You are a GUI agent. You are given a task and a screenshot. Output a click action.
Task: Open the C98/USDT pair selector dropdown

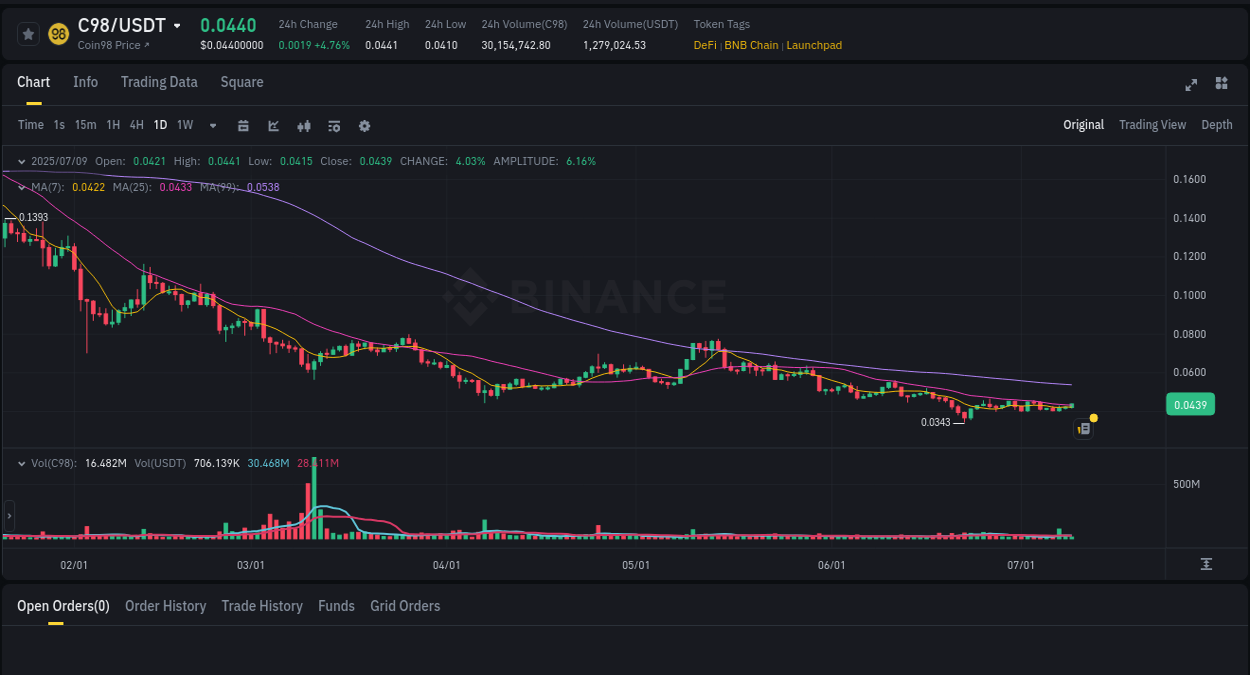[x=177, y=25]
